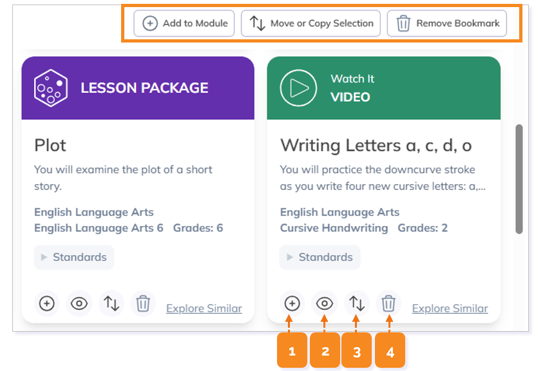Click the Lesson Package hexagon icon
Viewport: 545px width, 371px height.
coord(50,88)
